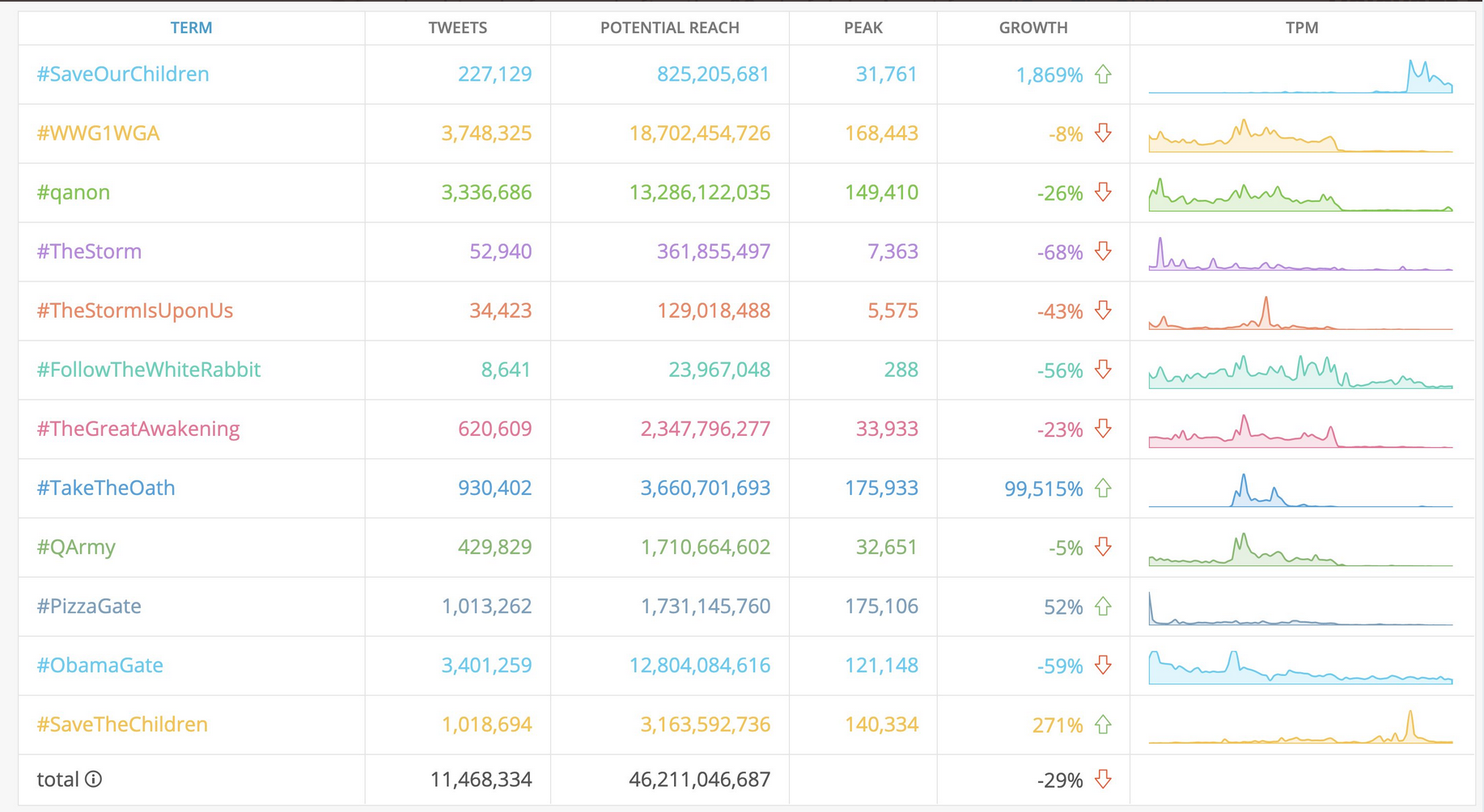Viewport: 1484px width, 812px height.
Task: Click the growth down arrow for #WWG1WGA
Action: (x=1103, y=133)
